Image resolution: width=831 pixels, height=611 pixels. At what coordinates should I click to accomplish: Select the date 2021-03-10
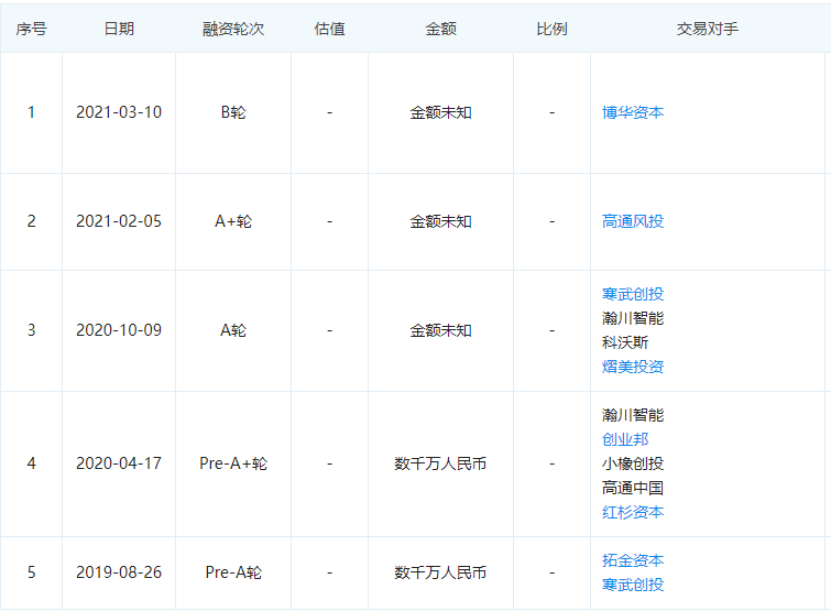[x=119, y=112]
